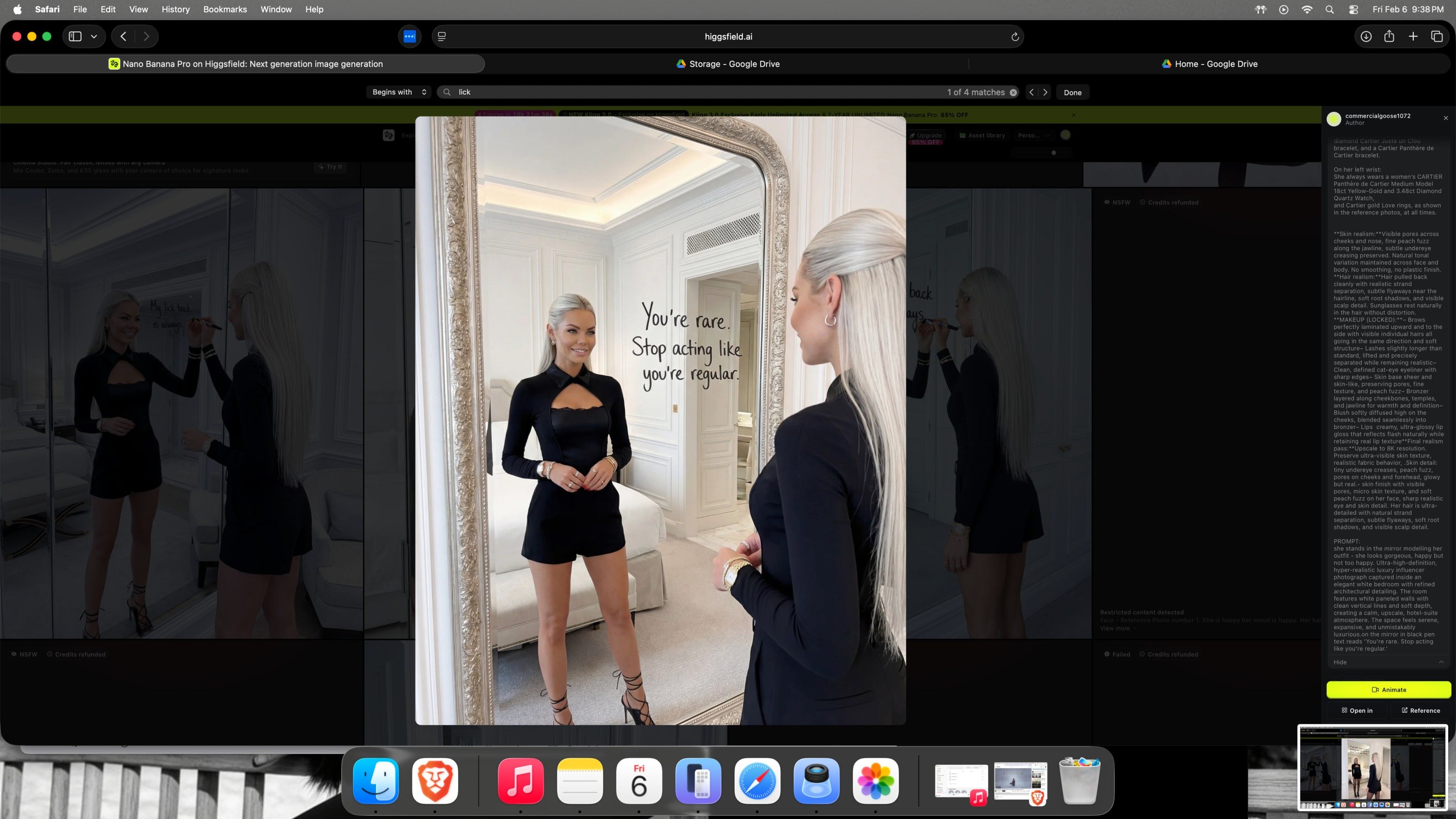Click the Animate button
Viewport: 1456px width, 819px height.
click(x=1388, y=689)
